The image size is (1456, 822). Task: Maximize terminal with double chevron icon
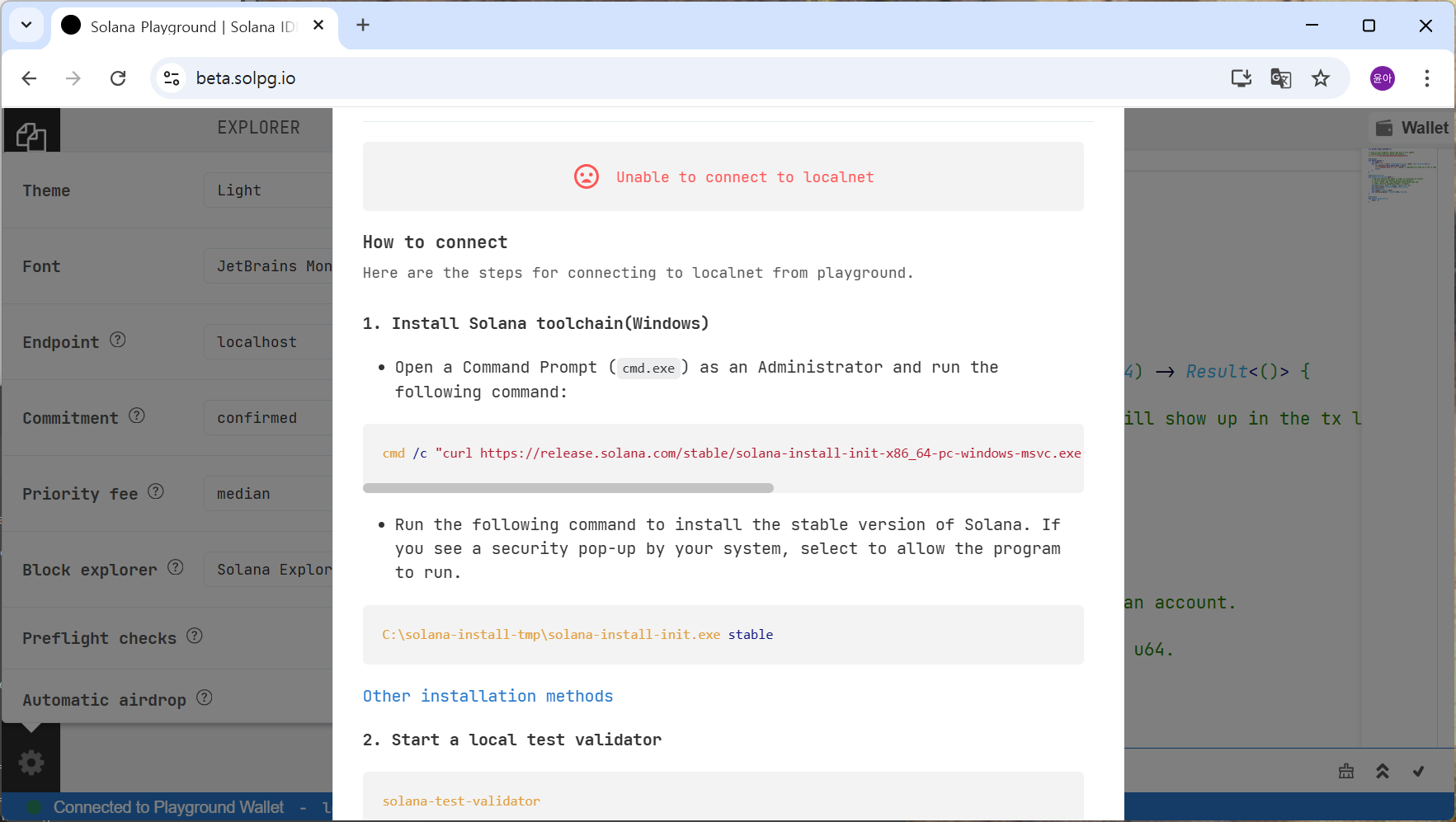1383,771
